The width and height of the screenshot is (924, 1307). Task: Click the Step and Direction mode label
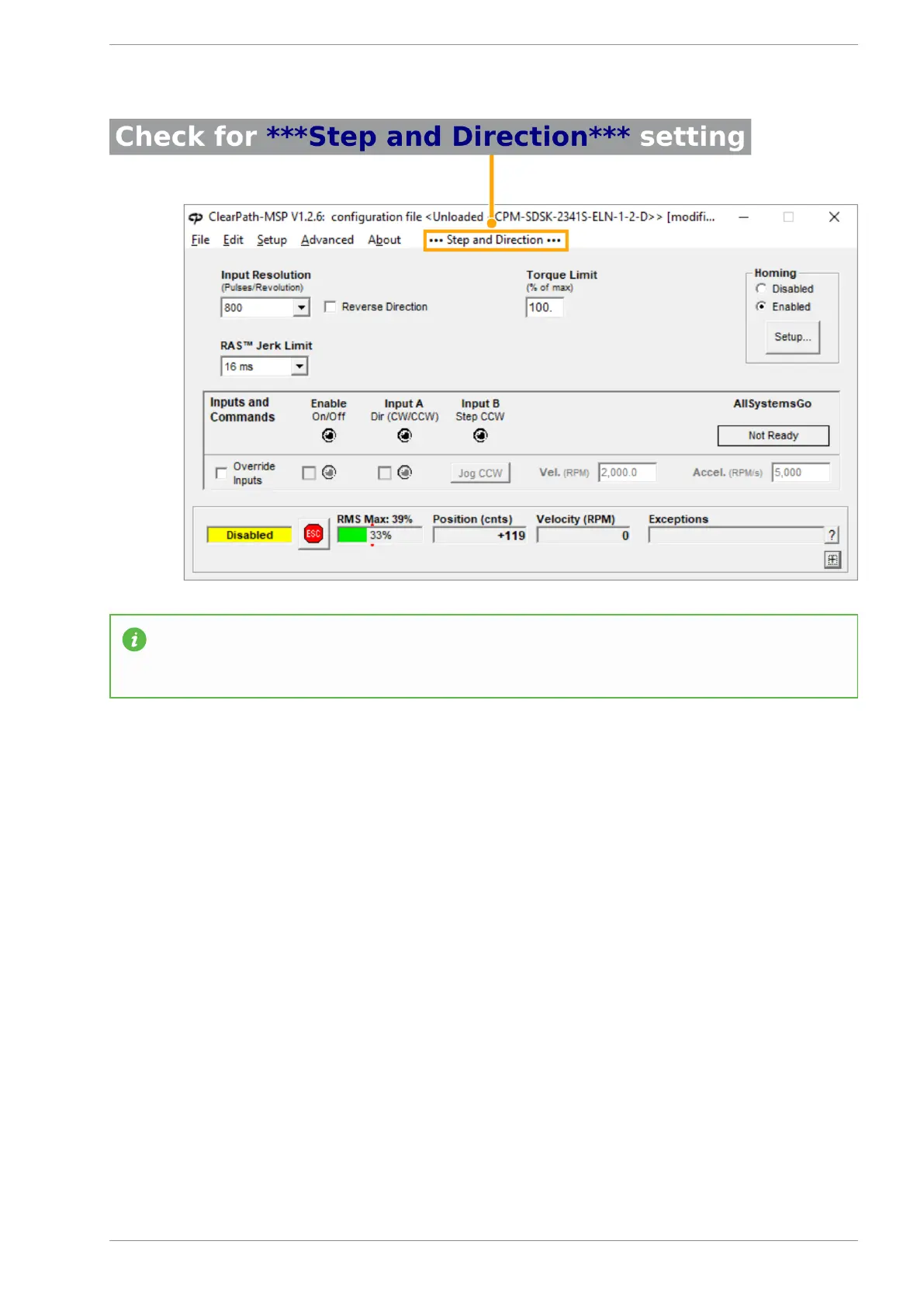click(495, 240)
